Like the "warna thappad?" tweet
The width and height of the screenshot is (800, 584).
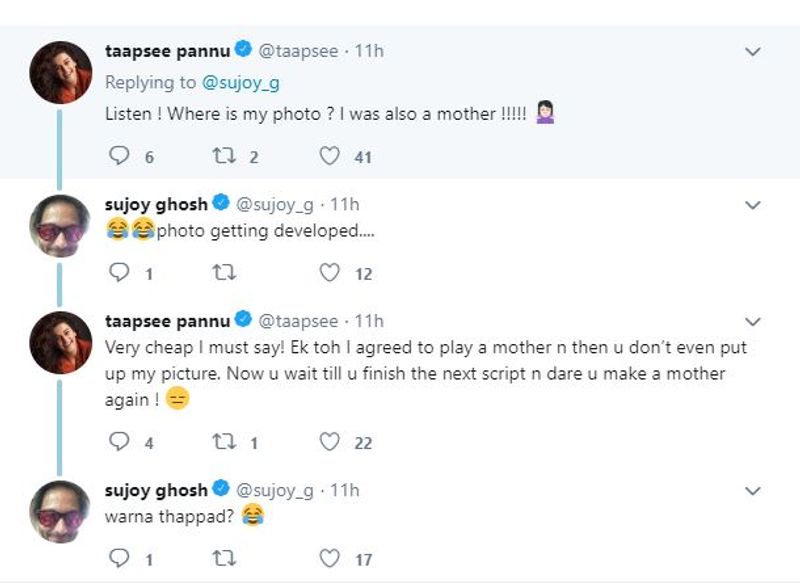tap(329, 557)
